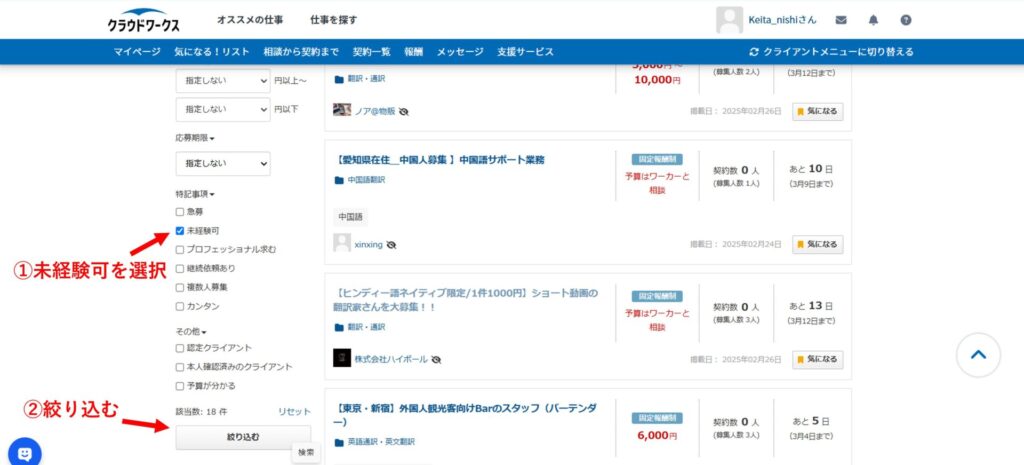Viewport: 1024px width, 465px height.
Task: Collapse the その他 section header
Action: pyautogui.click(x=191, y=332)
